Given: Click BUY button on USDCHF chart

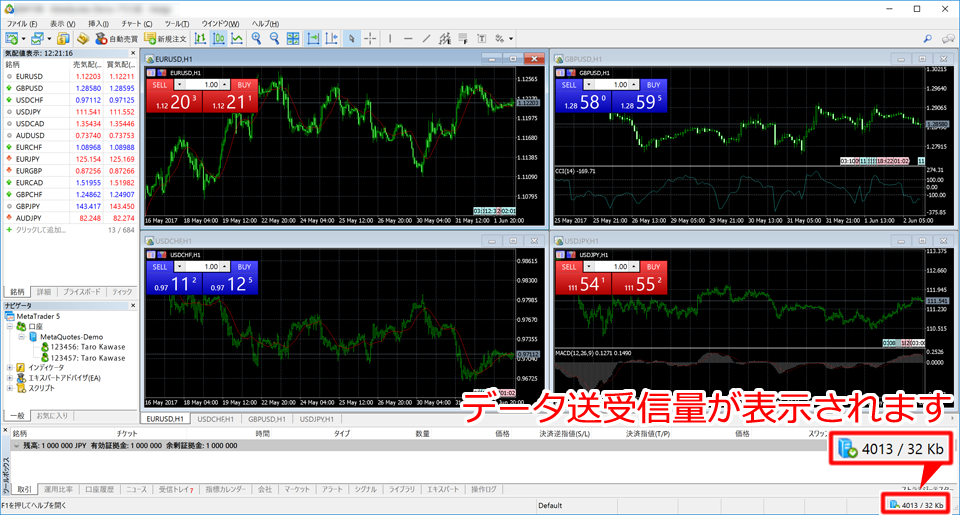Looking at the screenshot, I should 244,267.
